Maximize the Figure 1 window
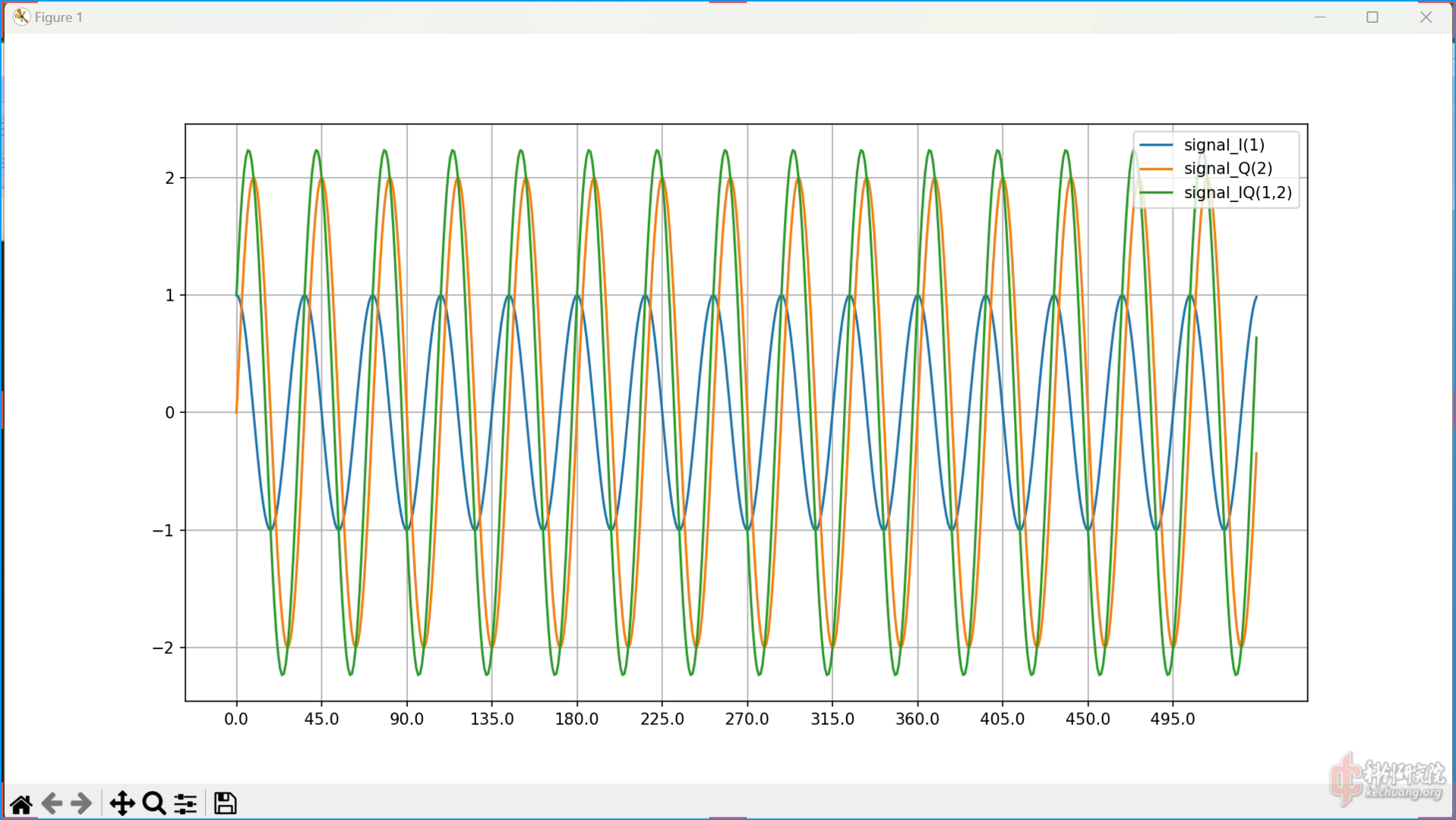 pos(1372,17)
